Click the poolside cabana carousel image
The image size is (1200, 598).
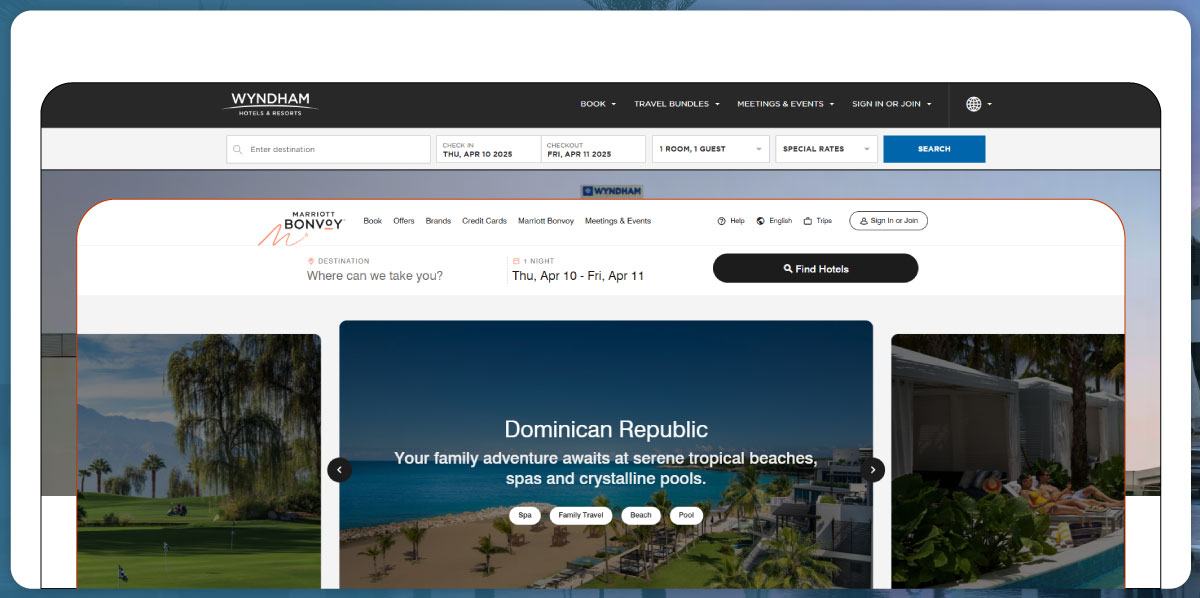[x=1008, y=461]
